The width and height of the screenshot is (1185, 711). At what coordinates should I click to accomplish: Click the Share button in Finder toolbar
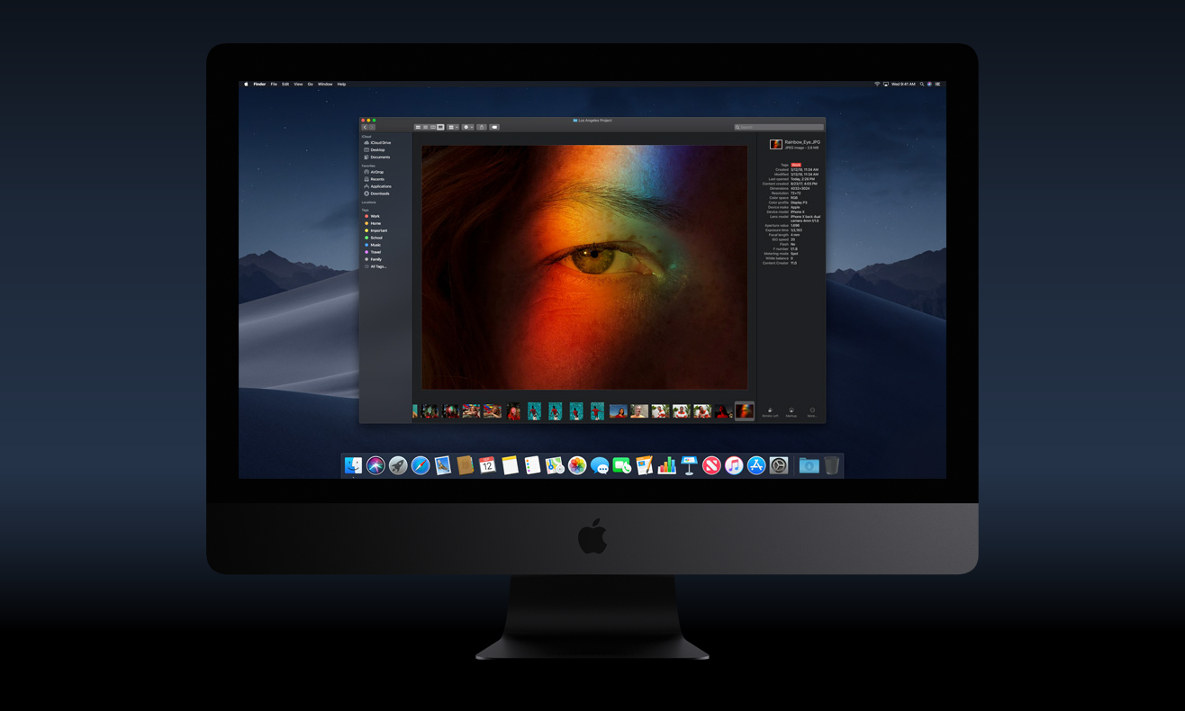(x=481, y=127)
